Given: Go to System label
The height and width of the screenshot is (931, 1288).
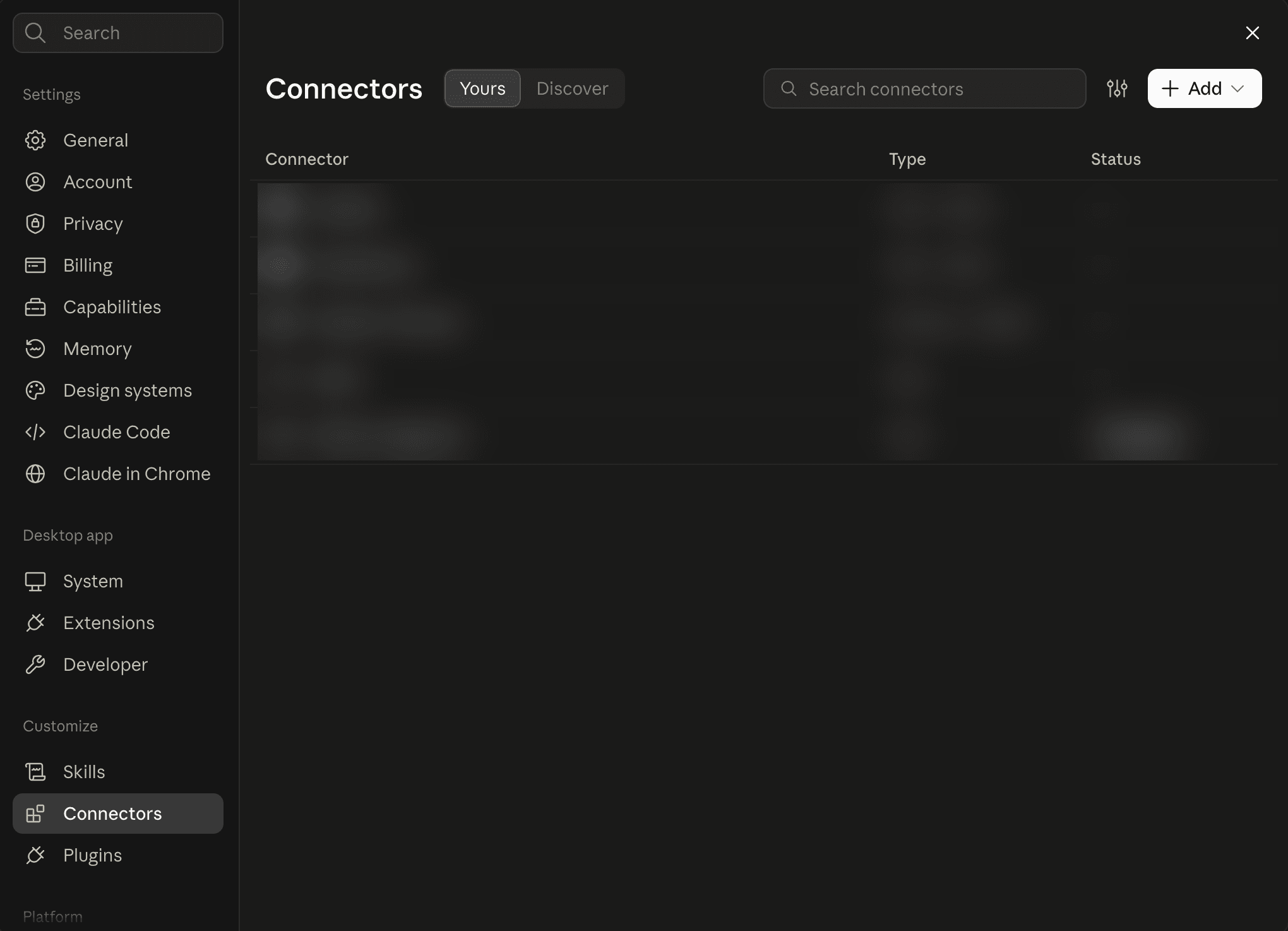Looking at the screenshot, I should (93, 581).
